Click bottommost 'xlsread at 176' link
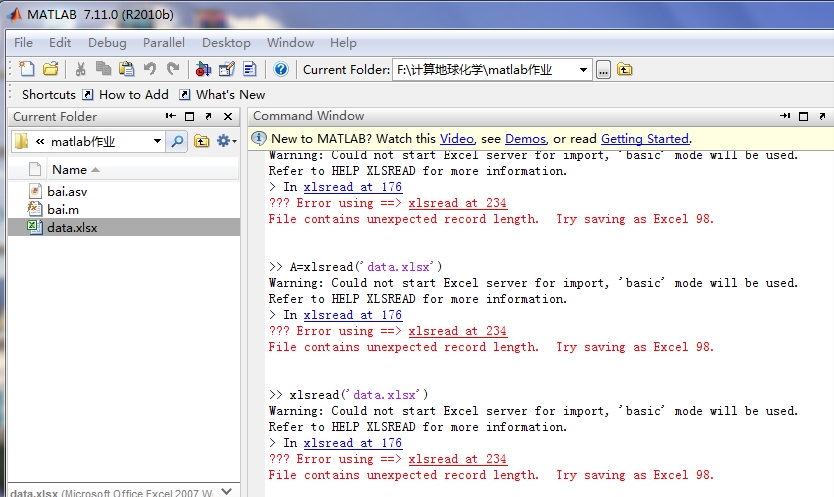 [353, 443]
